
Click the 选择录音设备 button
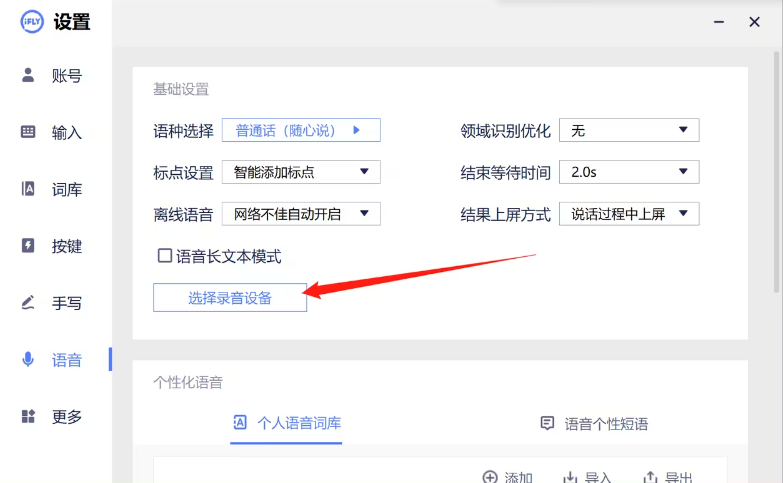pos(230,298)
